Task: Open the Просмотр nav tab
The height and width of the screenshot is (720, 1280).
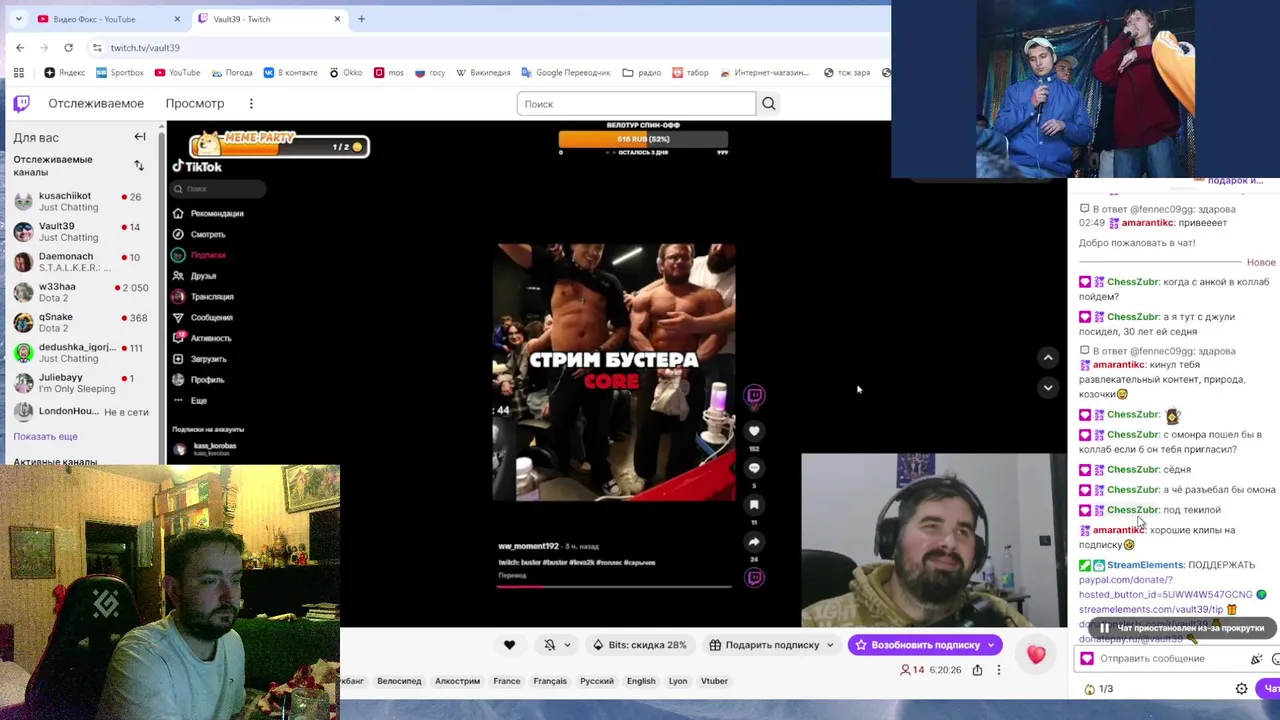Action: [x=195, y=103]
